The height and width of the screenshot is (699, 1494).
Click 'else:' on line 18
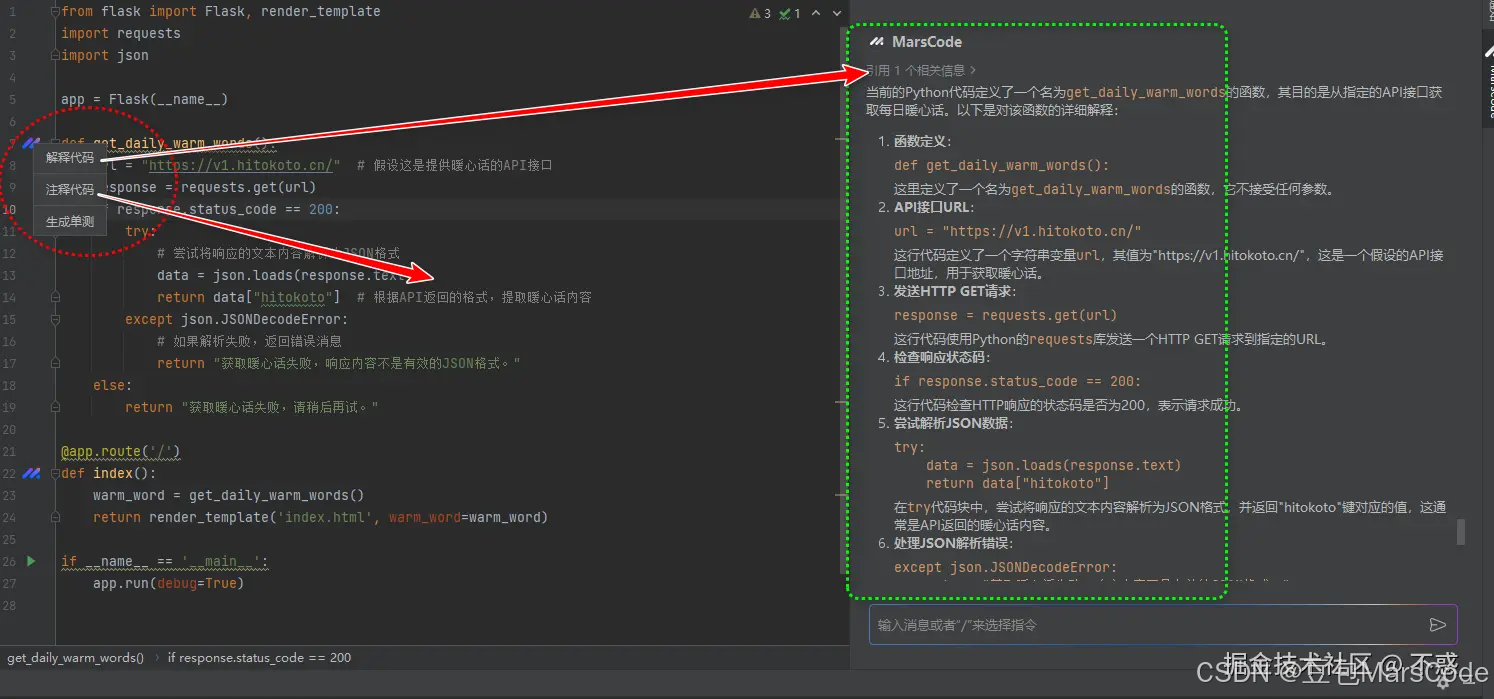pyautogui.click(x=113, y=385)
